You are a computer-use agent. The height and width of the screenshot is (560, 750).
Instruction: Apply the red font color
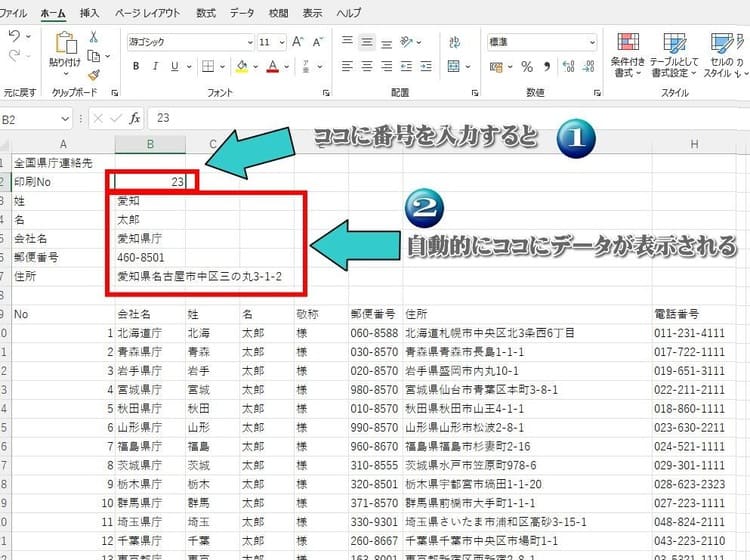click(273, 66)
